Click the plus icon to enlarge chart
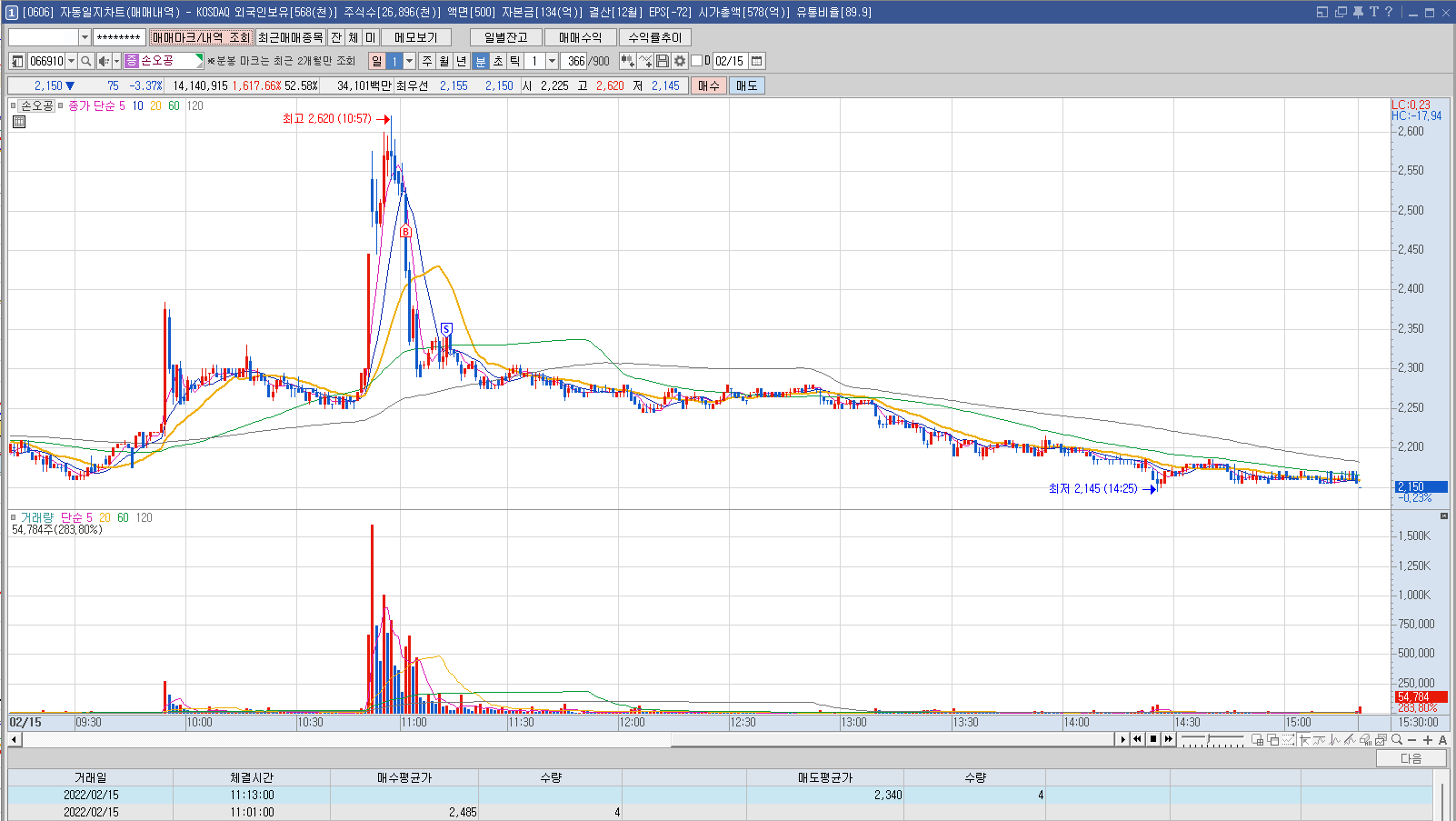Screen dimensions: 1456x821 coord(1428,740)
